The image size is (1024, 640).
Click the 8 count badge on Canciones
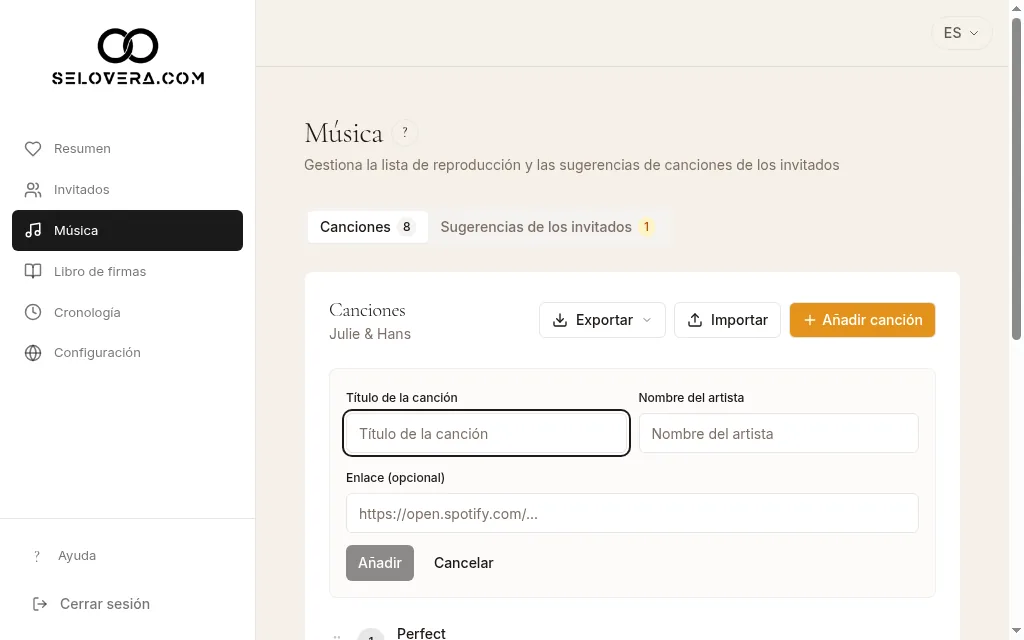tap(406, 227)
